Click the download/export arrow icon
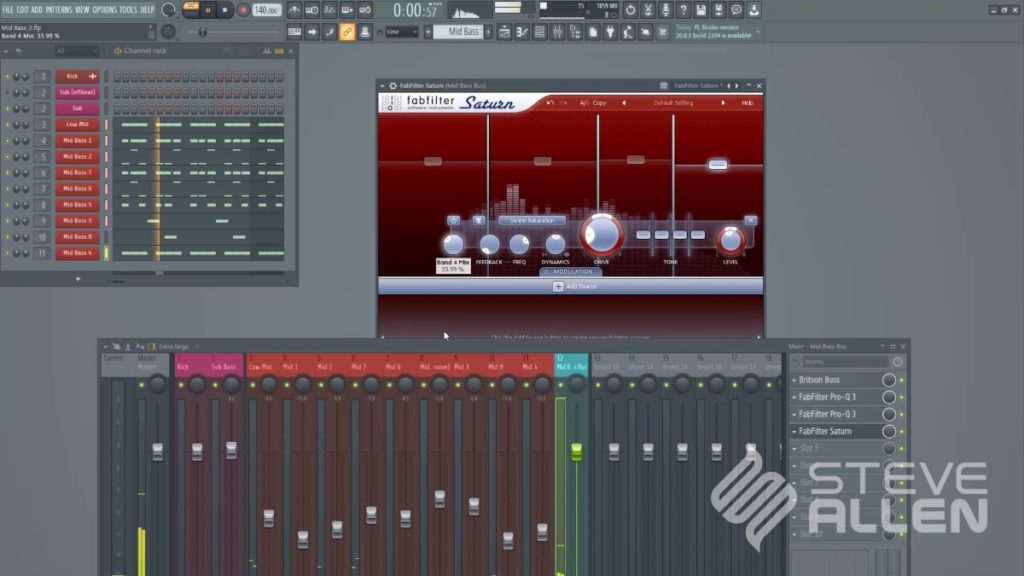Image resolution: width=1024 pixels, height=576 pixels. coord(754,10)
